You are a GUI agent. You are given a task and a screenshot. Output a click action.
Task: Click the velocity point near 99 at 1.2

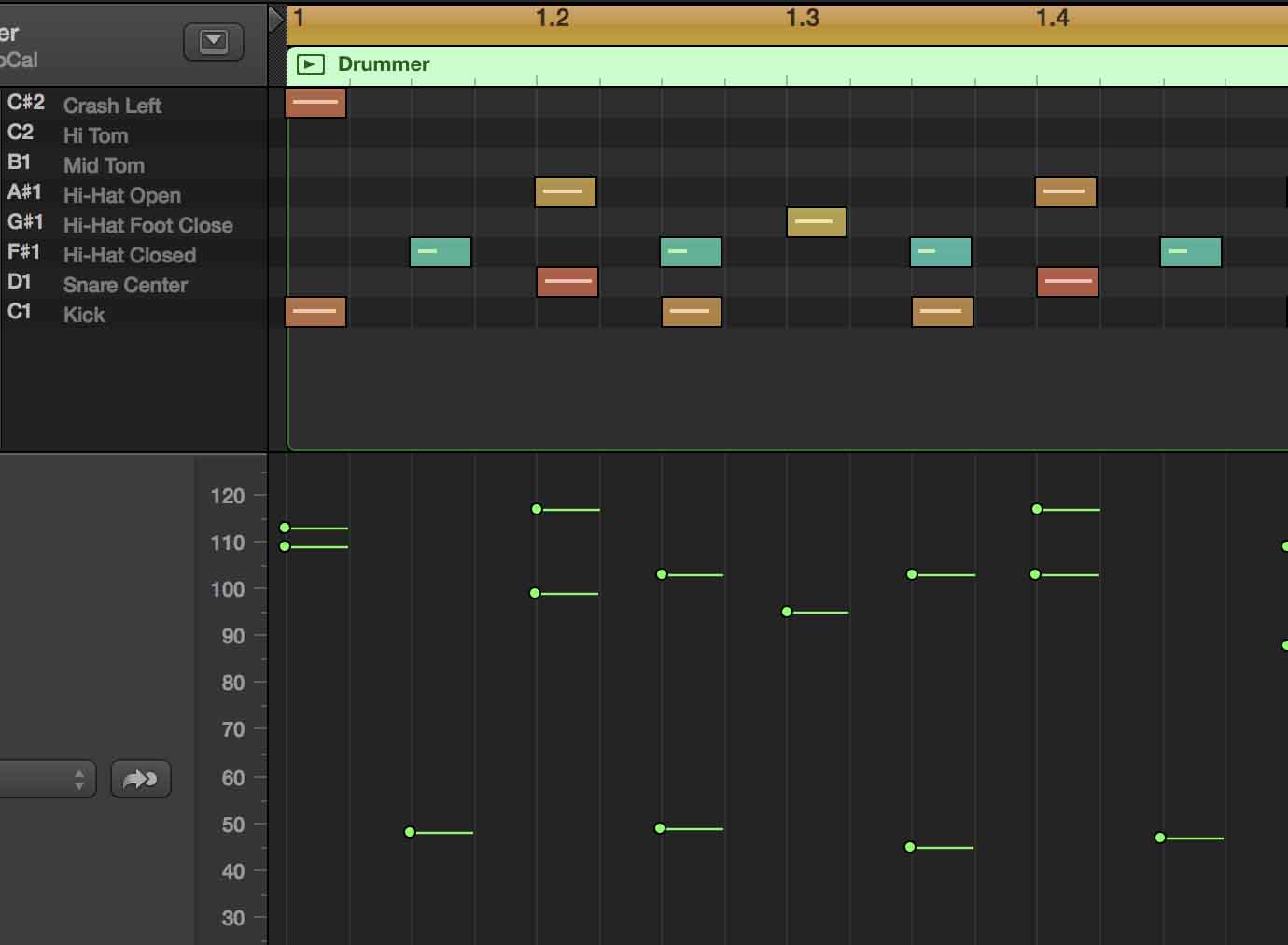[x=535, y=593]
